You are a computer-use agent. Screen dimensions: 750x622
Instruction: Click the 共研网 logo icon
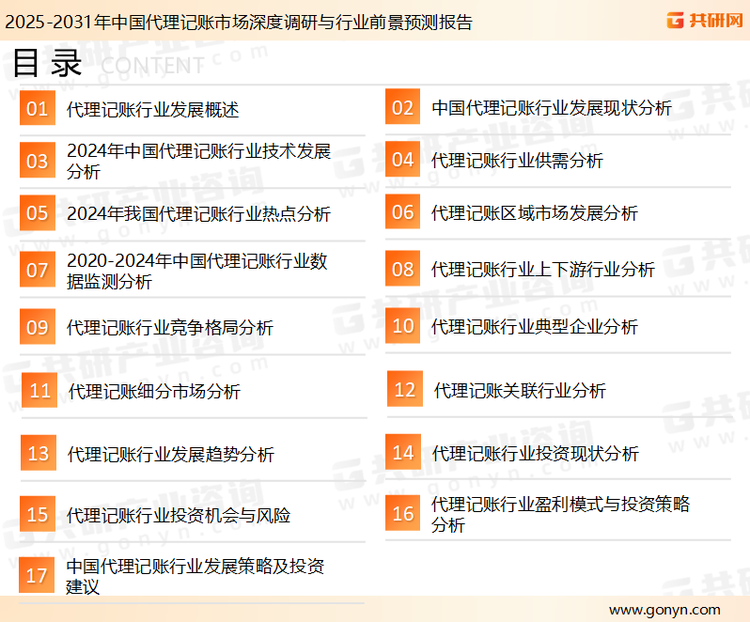pyautogui.click(x=675, y=20)
